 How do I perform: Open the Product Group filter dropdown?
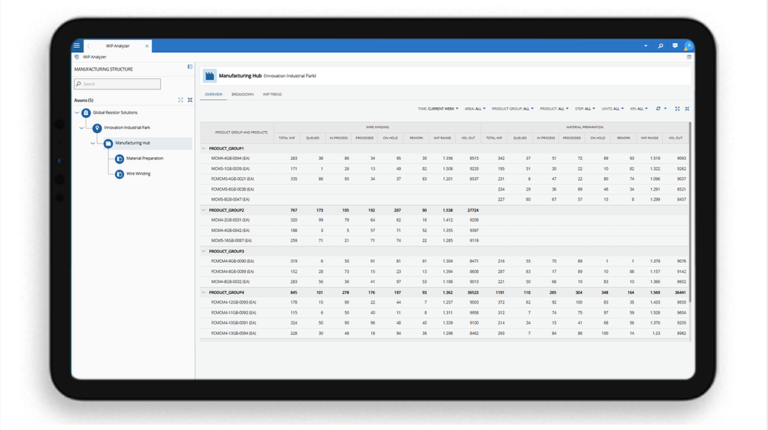[x=512, y=109]
